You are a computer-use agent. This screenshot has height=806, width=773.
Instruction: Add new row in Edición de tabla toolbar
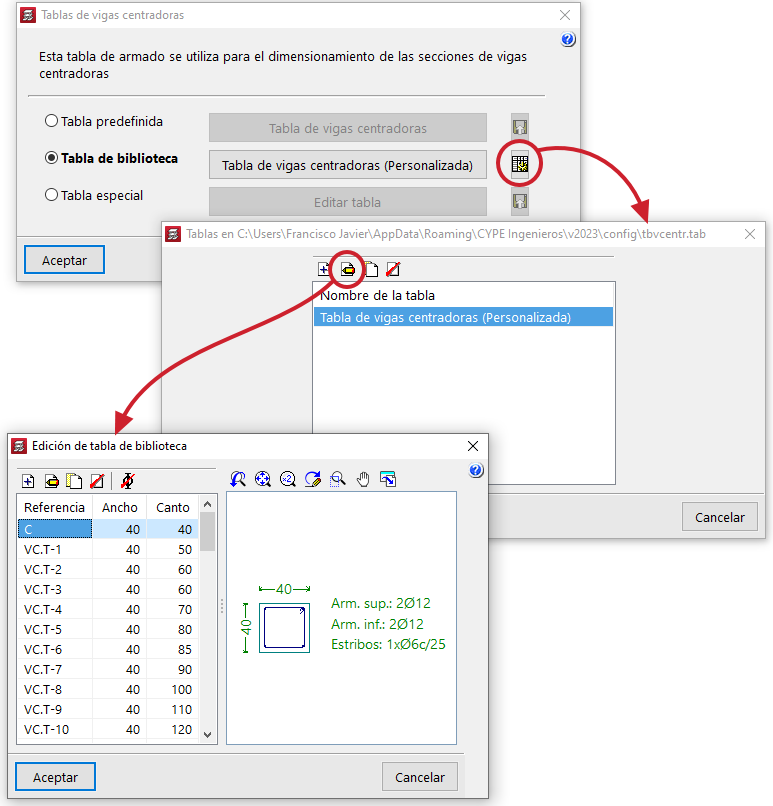tap(29, 481)
